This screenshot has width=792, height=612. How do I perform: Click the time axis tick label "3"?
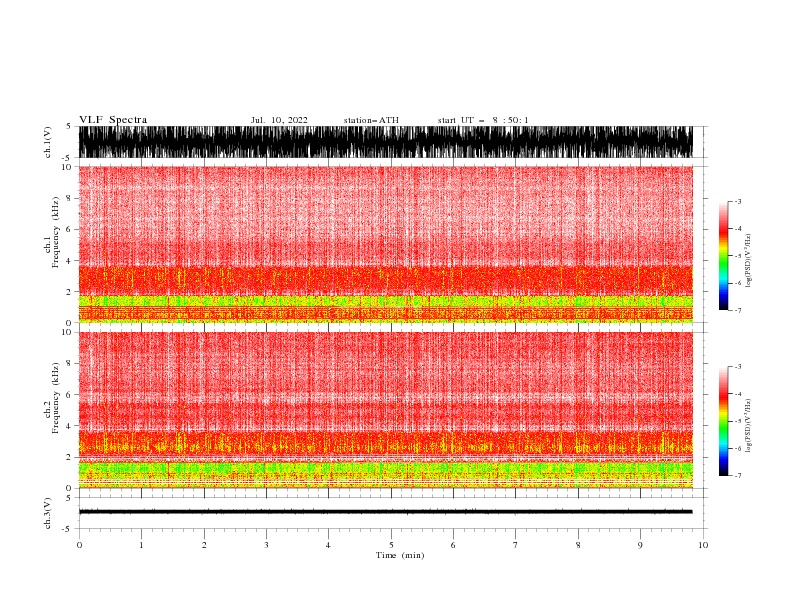pos(266,545)
